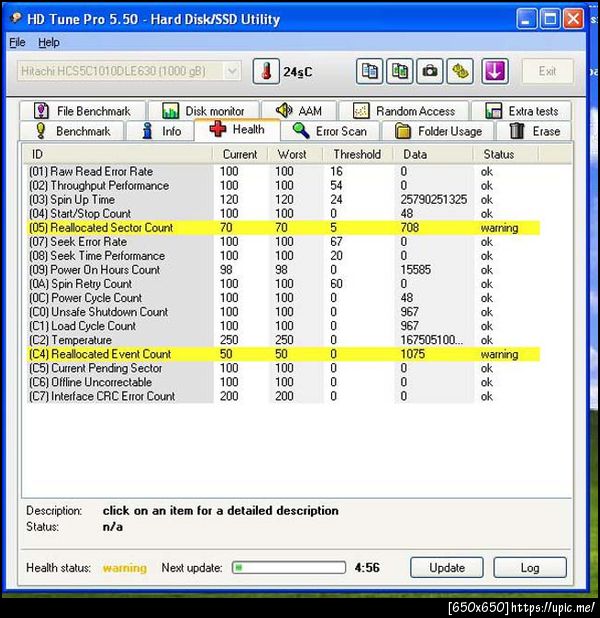The image size is (600, 618).
Task: Click the 24°C temperature reading
Action: pos(298,72)
